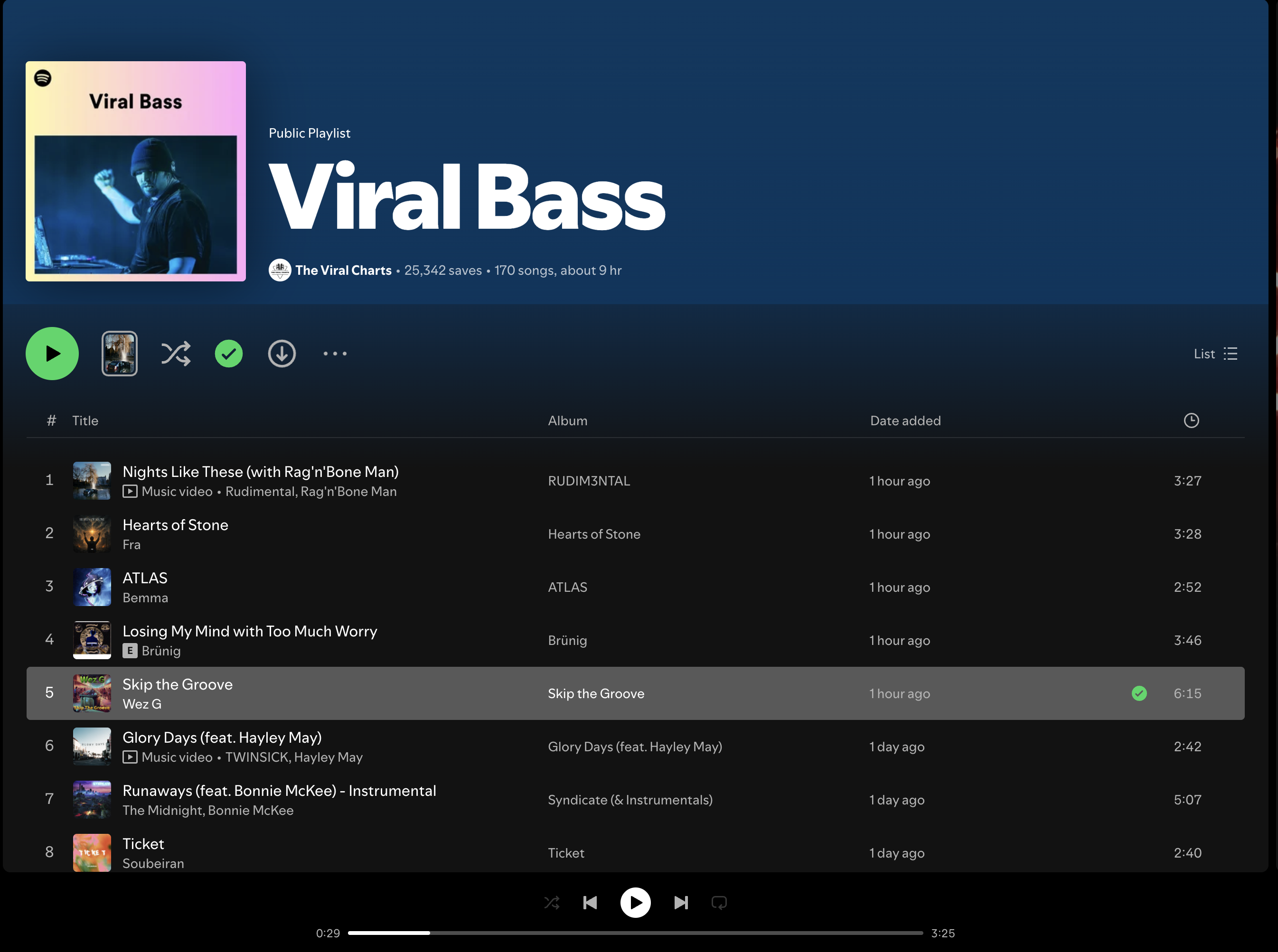Click the shuffle icon beside the preview thumbnail
This screenshot has width=1278, height=952.
(x=176, y=354)
